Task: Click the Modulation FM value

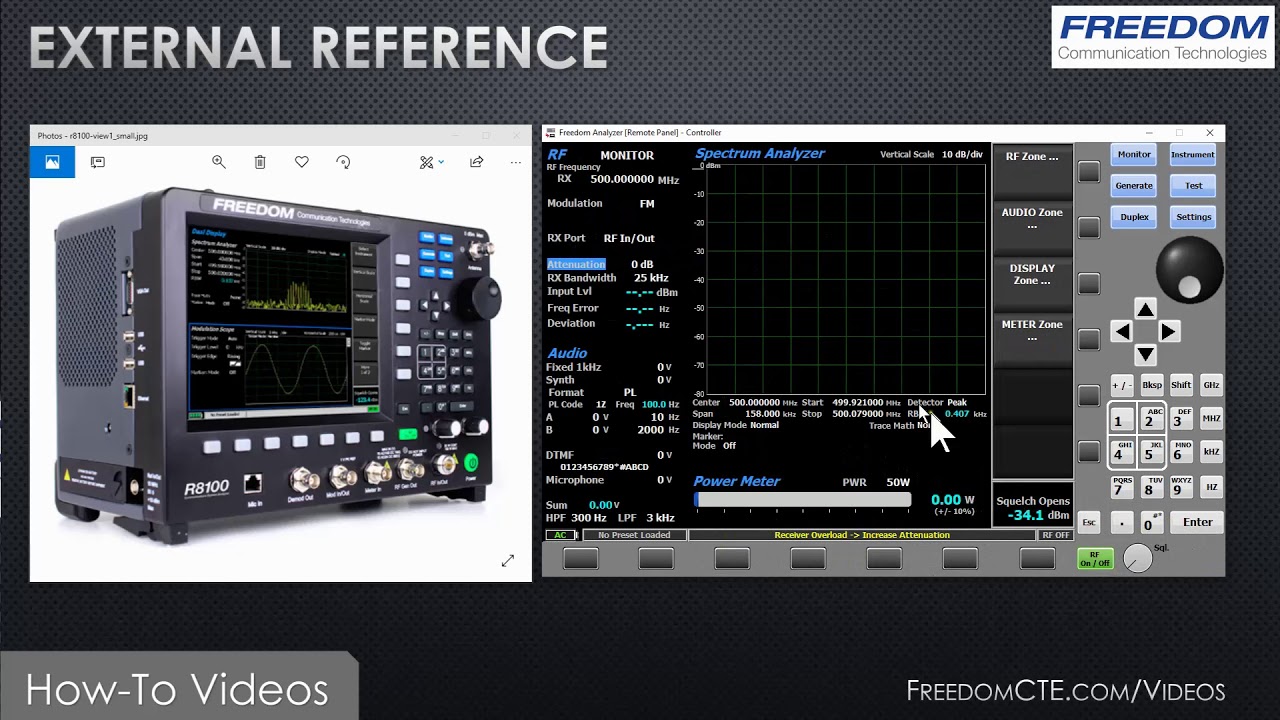Action: [x=647, y=204]
